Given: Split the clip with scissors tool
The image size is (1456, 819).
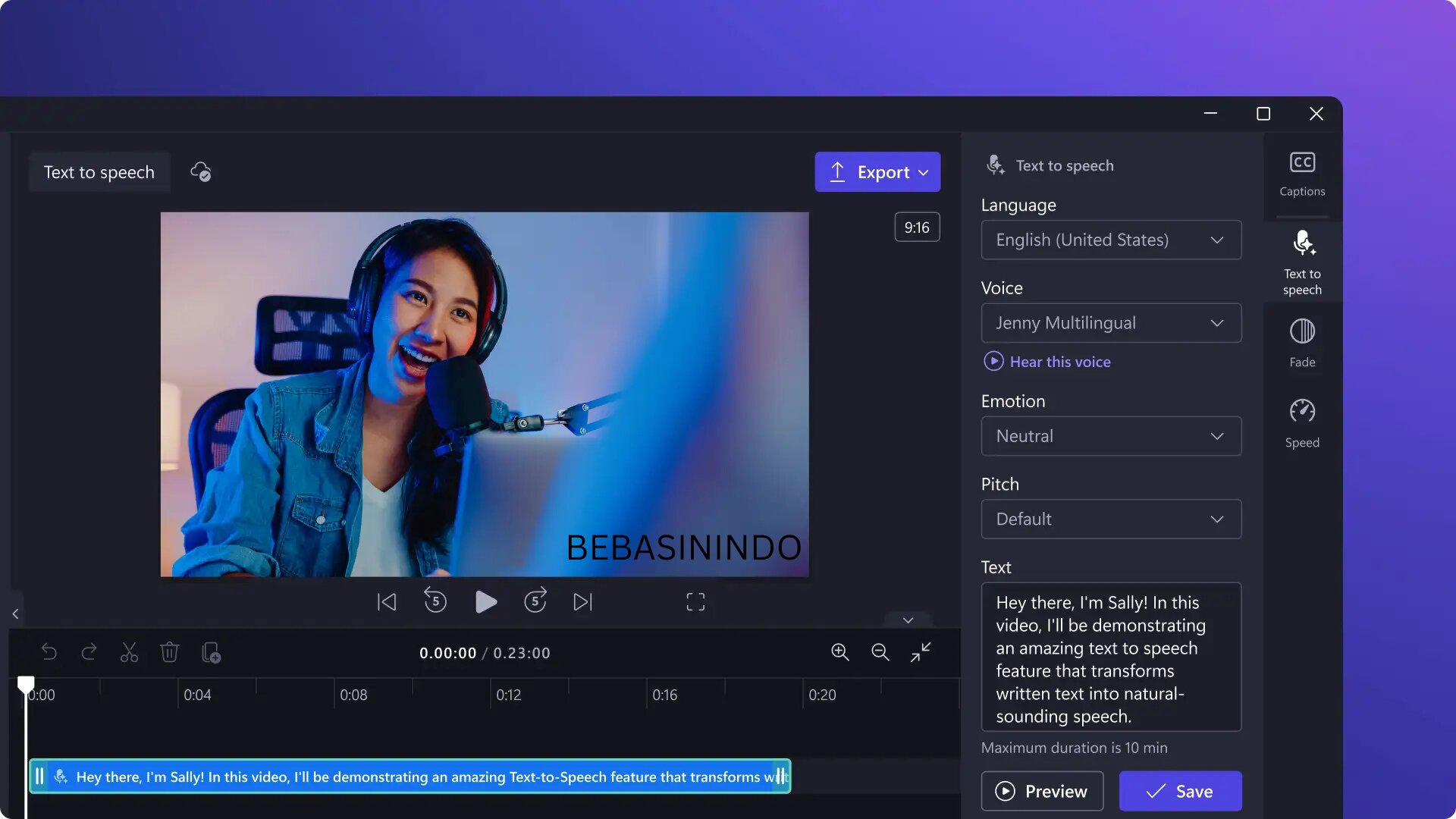Looking at the screenshot, I should click(129, 652).
